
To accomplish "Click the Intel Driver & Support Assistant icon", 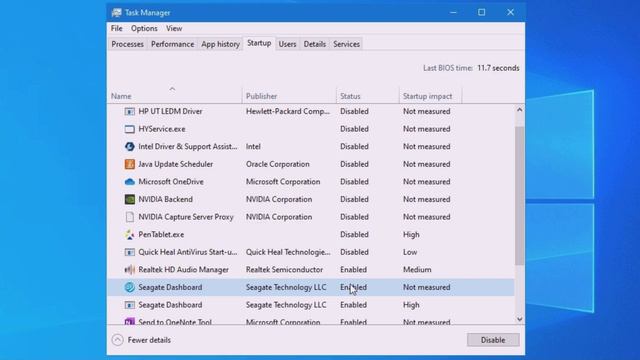I will [x=129, y=147].
